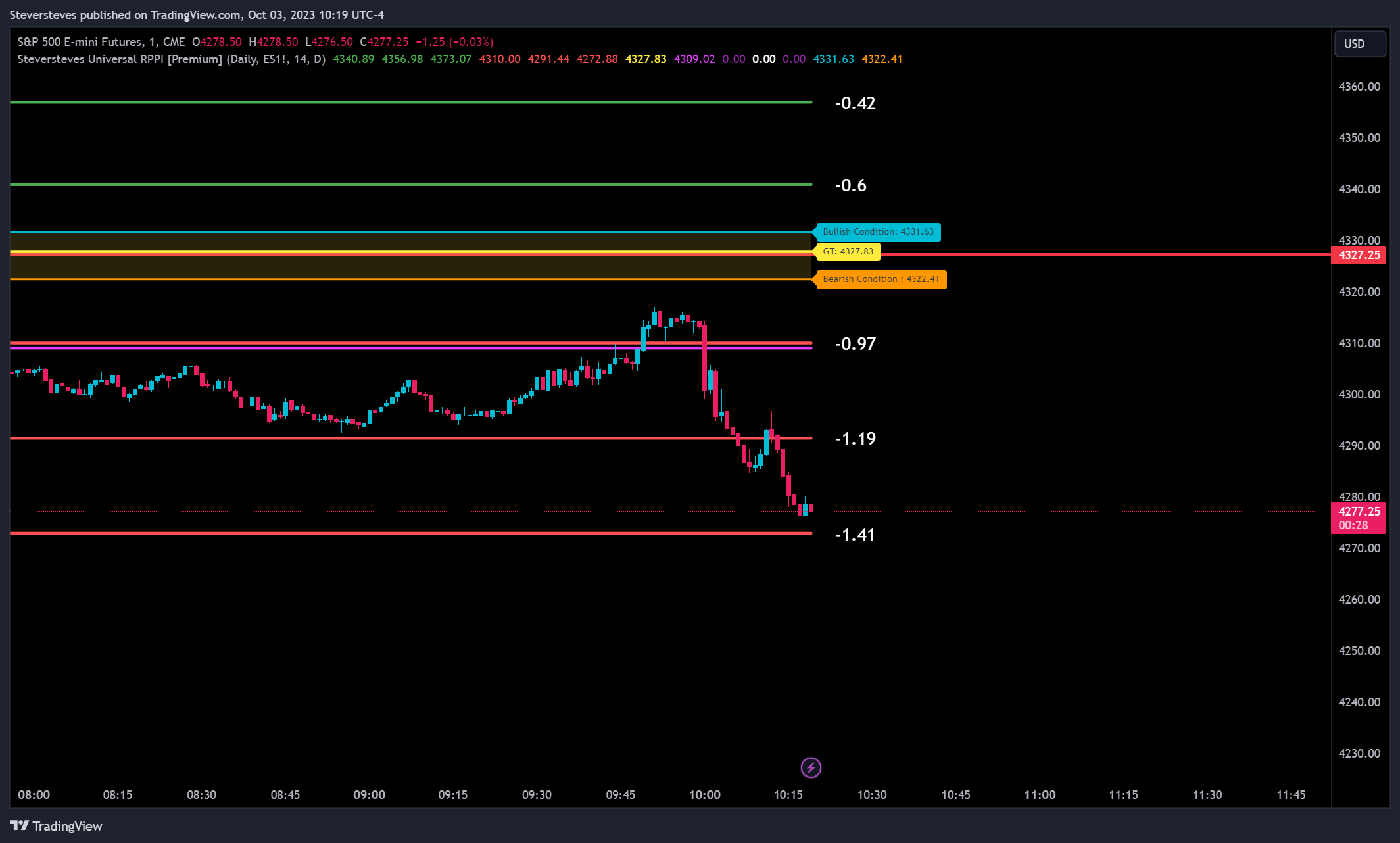Click the 09:45 time axis label
This screenshot has width=1400, height=843.
point(620,795)
